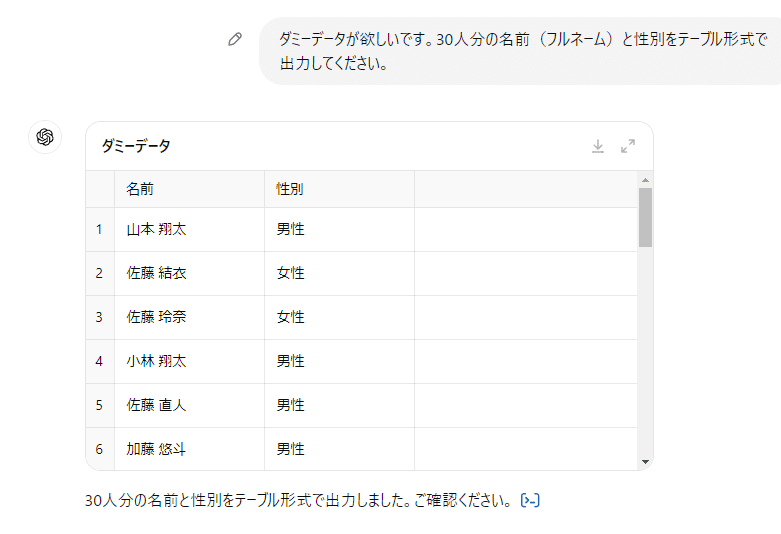781x534 pixels.
Task: Click the edit message pencil icon
Action: click(x=235, y=39)
